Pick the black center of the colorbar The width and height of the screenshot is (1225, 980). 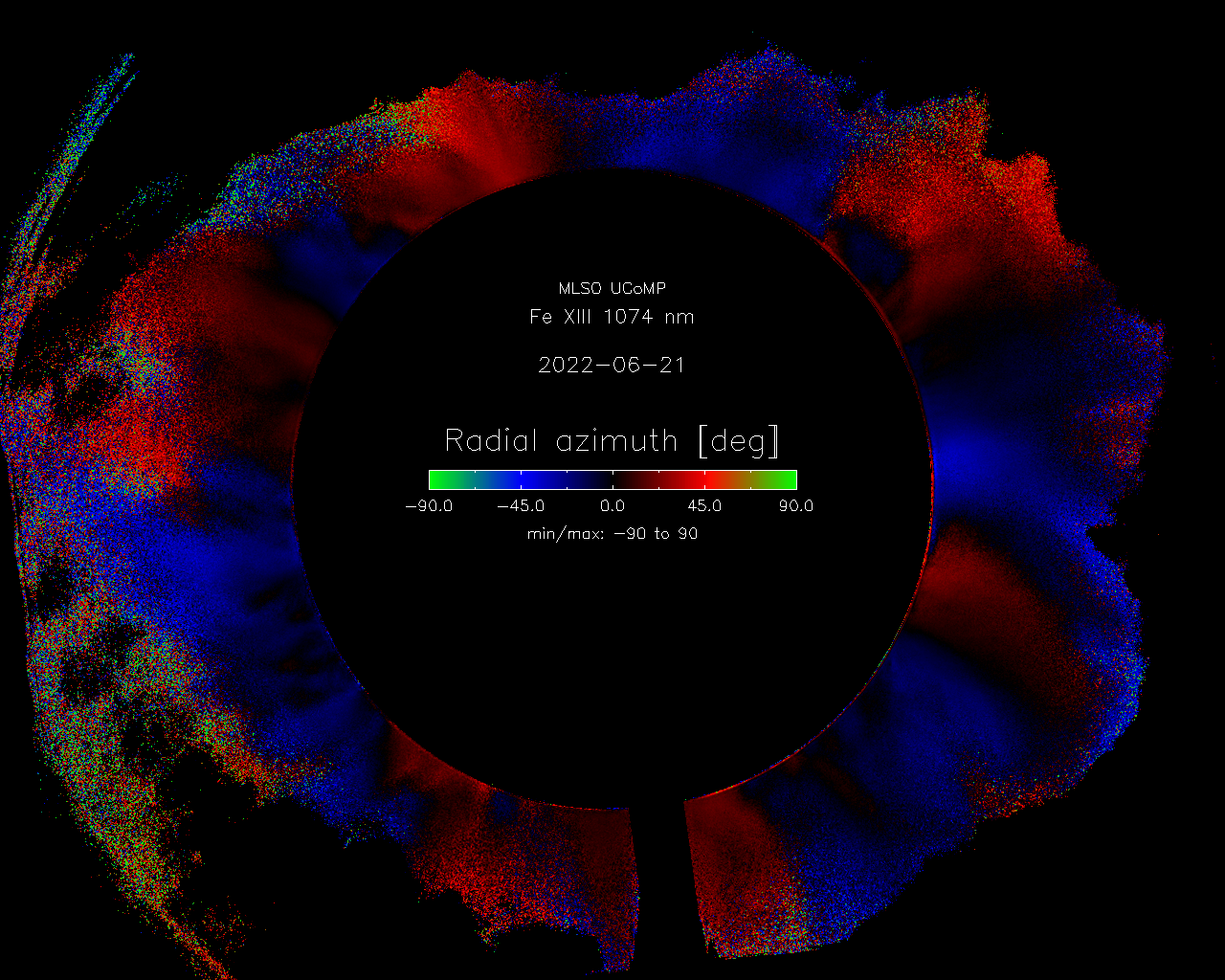[612, 479]
